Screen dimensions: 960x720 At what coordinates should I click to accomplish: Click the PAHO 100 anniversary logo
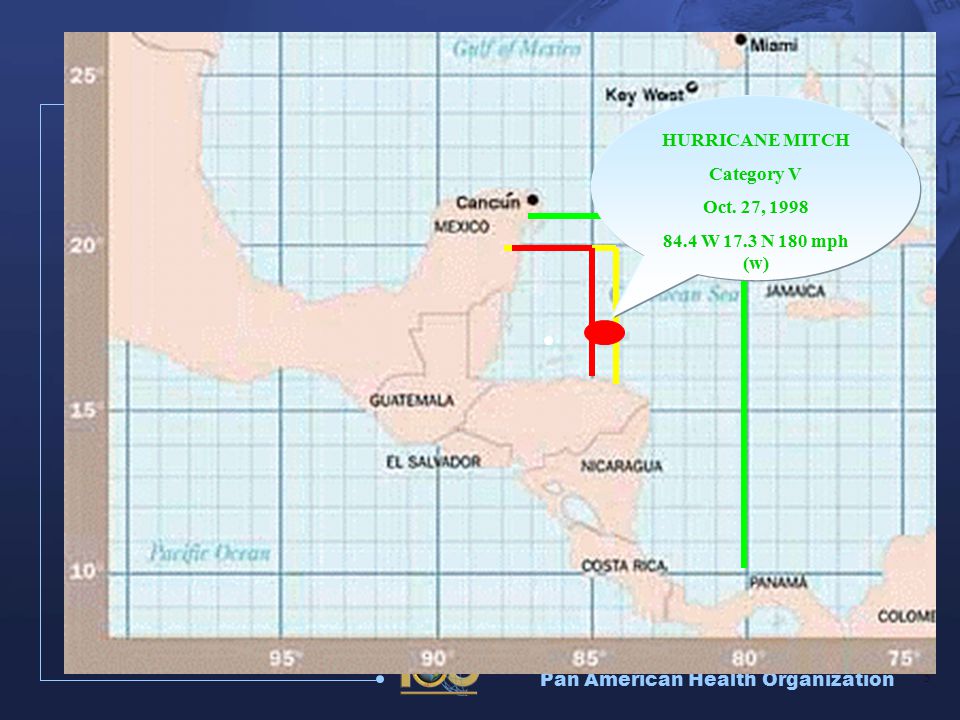(439, 684)
